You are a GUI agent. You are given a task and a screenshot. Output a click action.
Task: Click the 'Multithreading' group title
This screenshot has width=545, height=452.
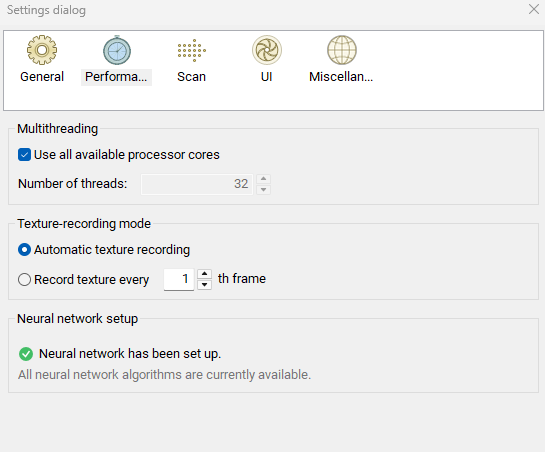(58, 129)
